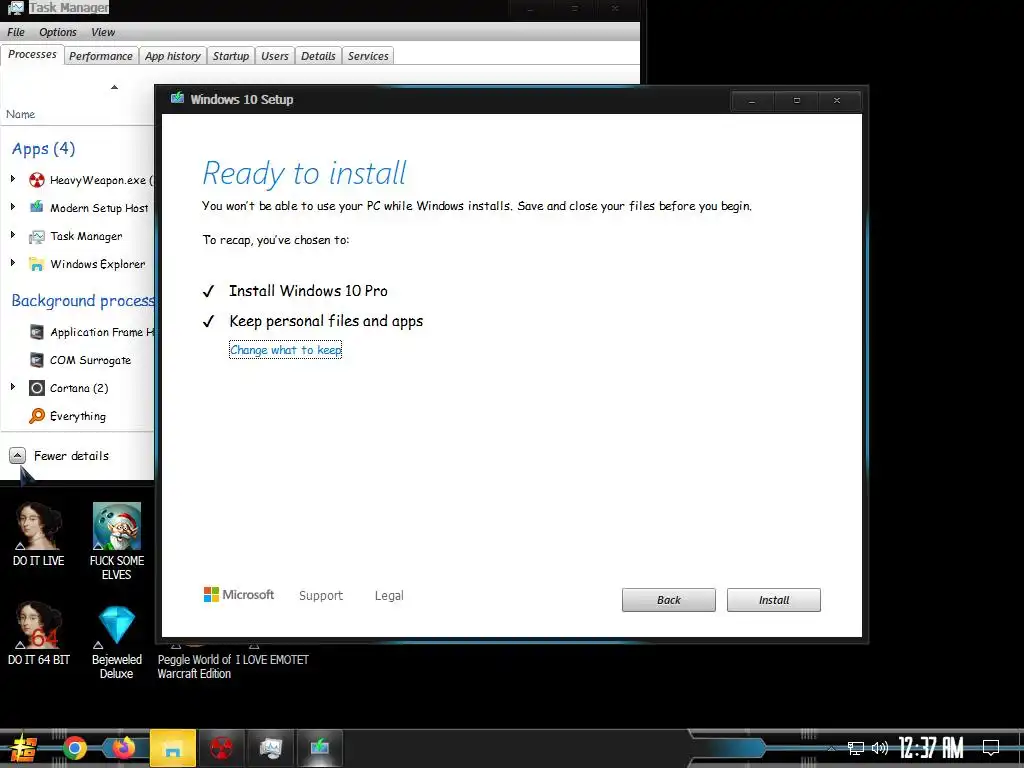The image size is (1024, 768).
Task: Sort processes by the Name column header
Action: [20, 114]
